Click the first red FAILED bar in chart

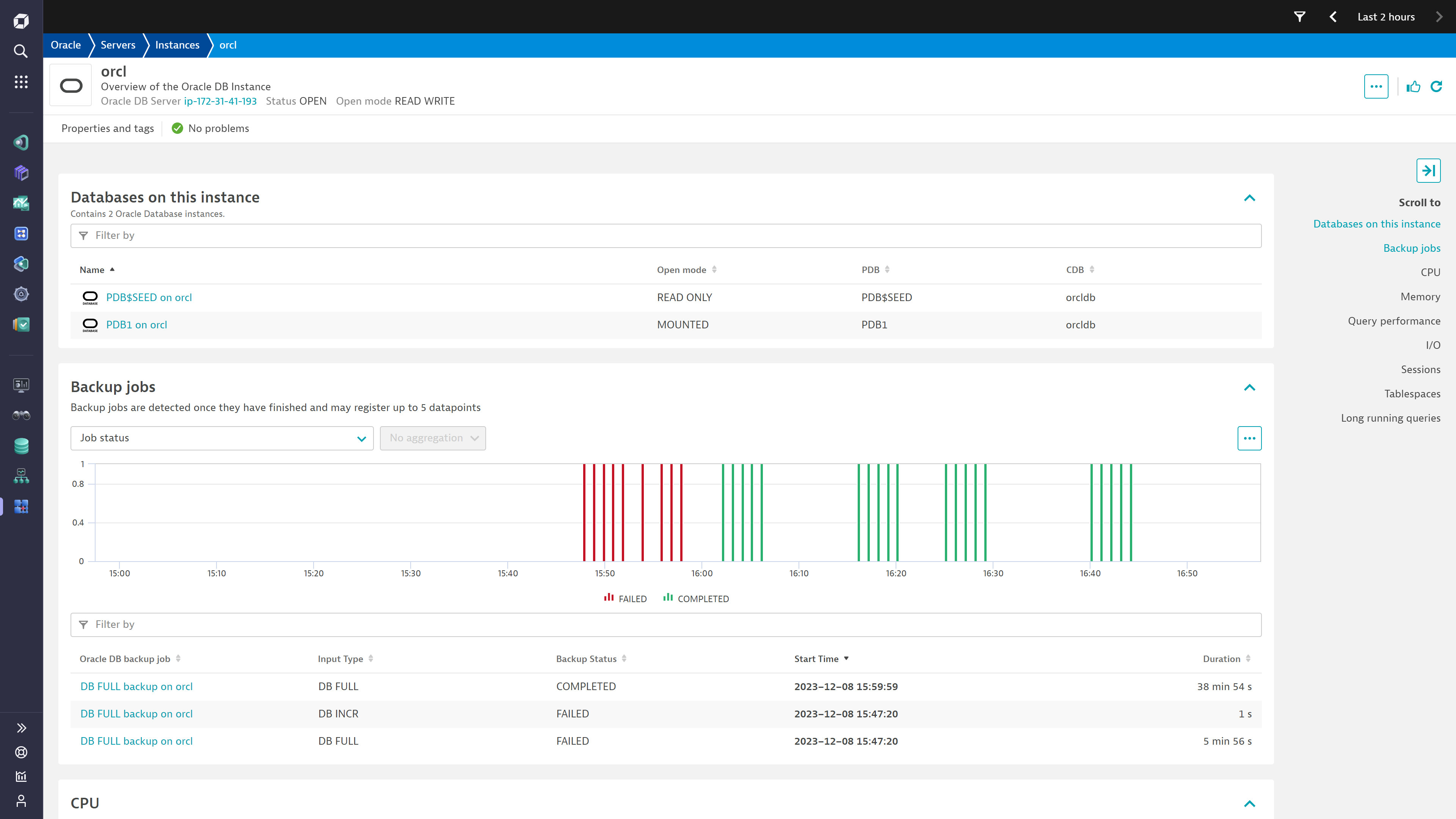click(x=584, y=513)
